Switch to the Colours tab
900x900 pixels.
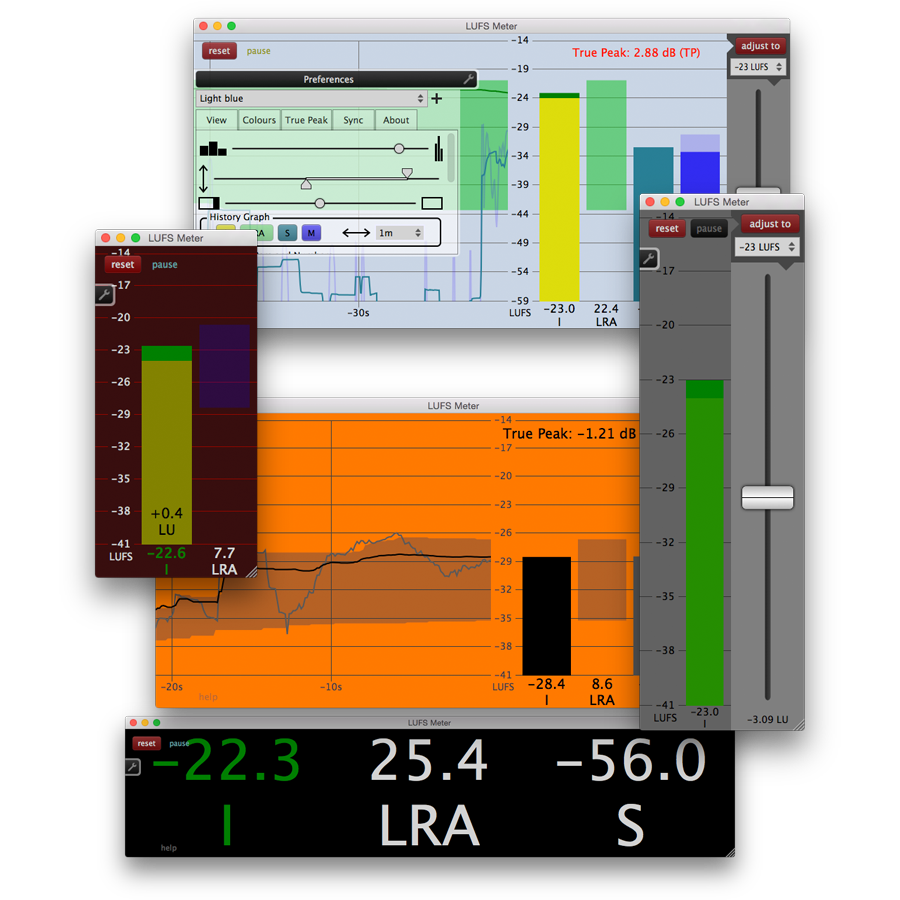(259, 120)
